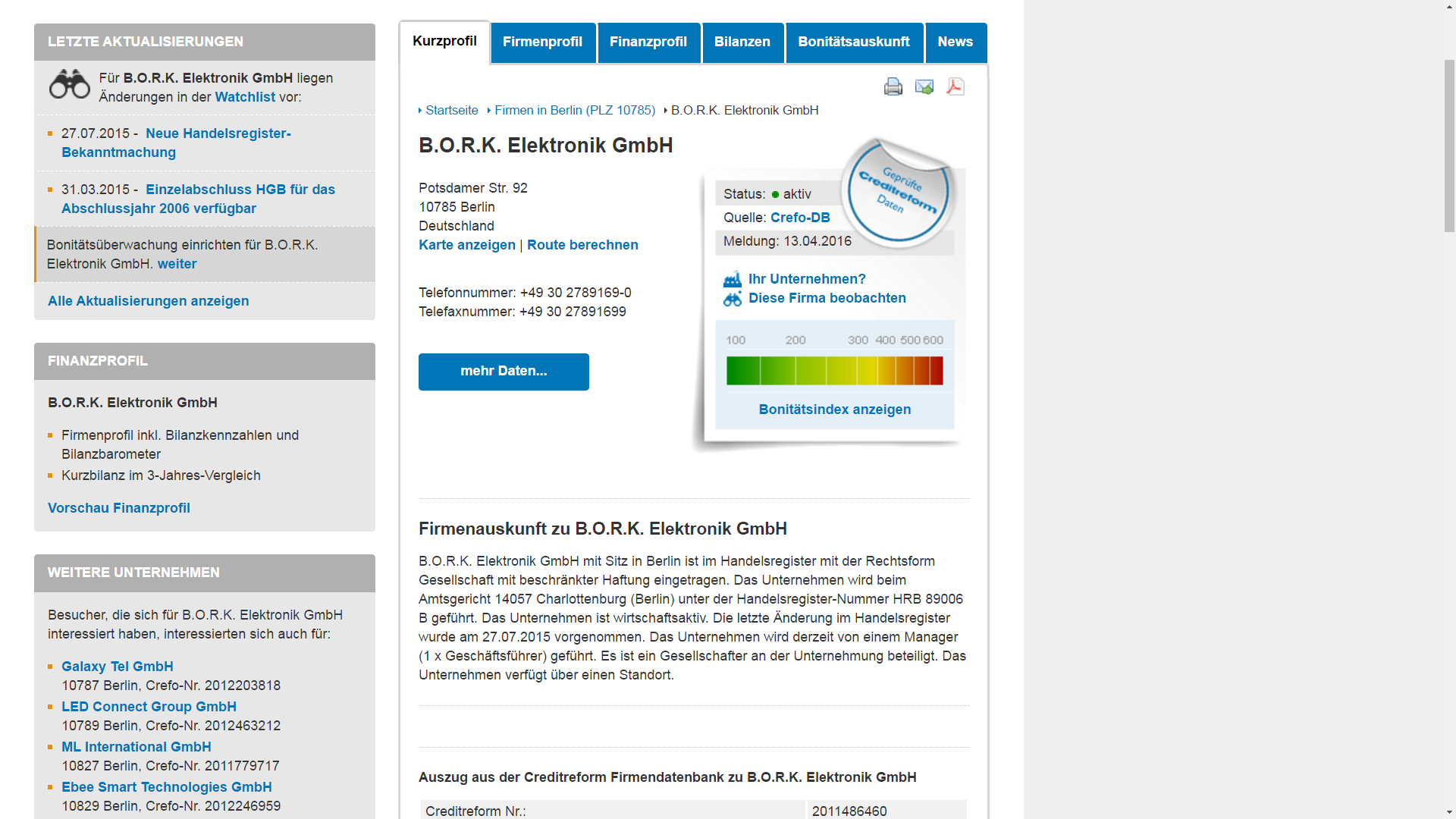Click the Geprüfte Creditreform Daten seal
1456x819 pixels.
[x=898, y=193]
